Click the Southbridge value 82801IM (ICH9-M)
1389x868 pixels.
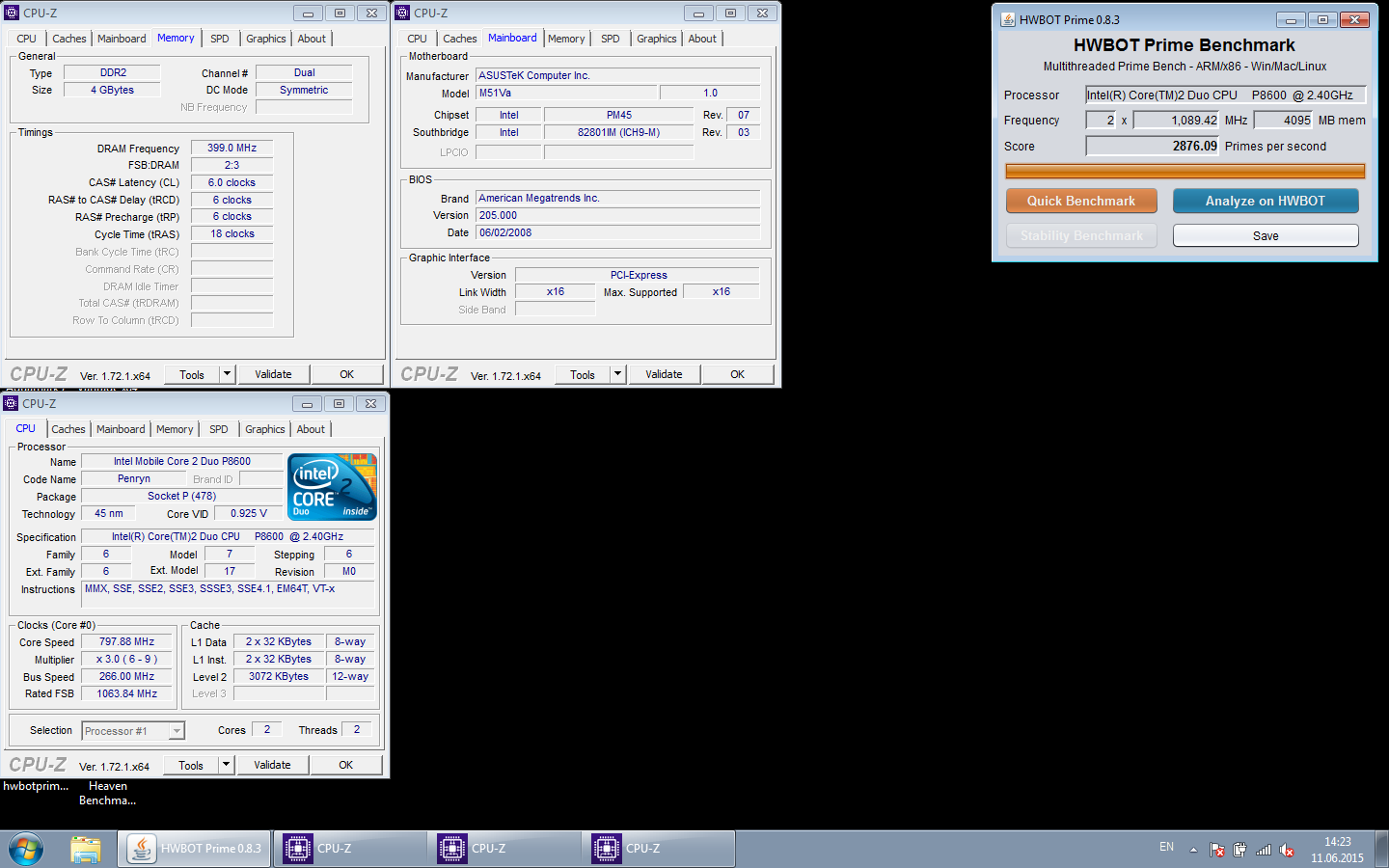coord(619,132)
